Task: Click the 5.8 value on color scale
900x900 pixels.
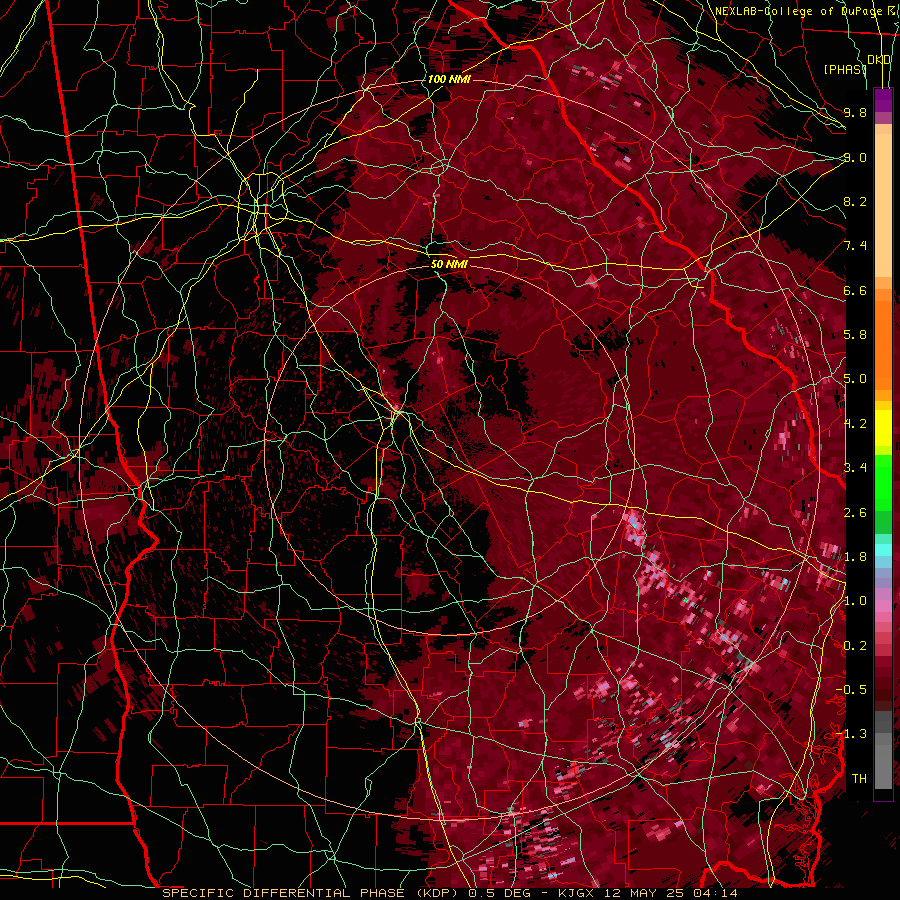Action: click(x=855, y=335)
